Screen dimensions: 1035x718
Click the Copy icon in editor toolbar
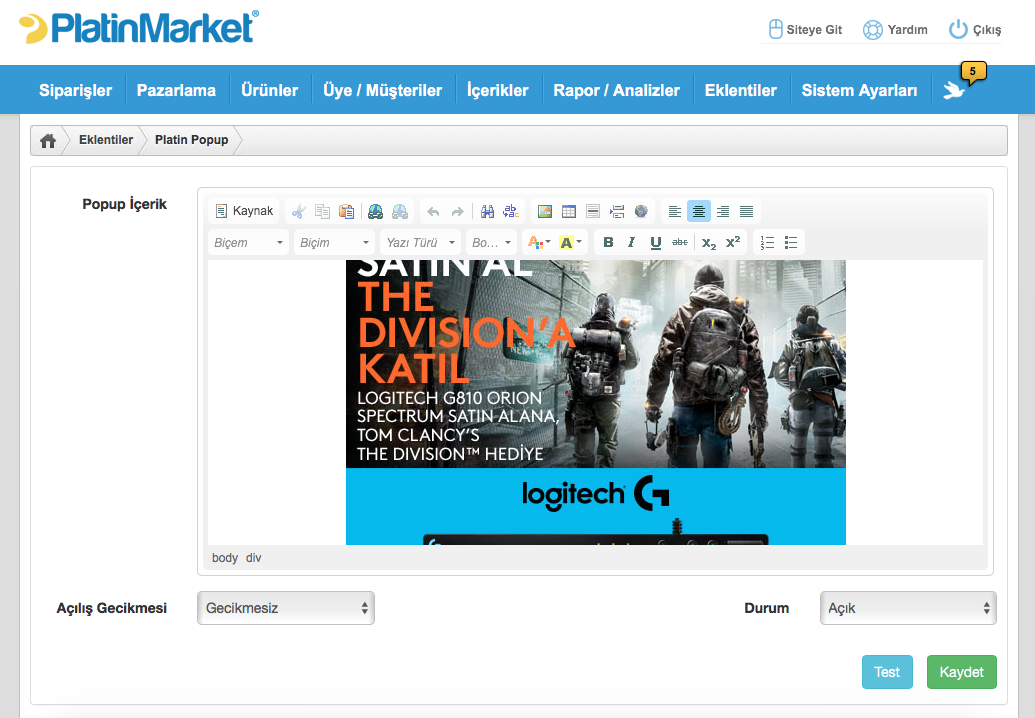[x=322, y=211]
